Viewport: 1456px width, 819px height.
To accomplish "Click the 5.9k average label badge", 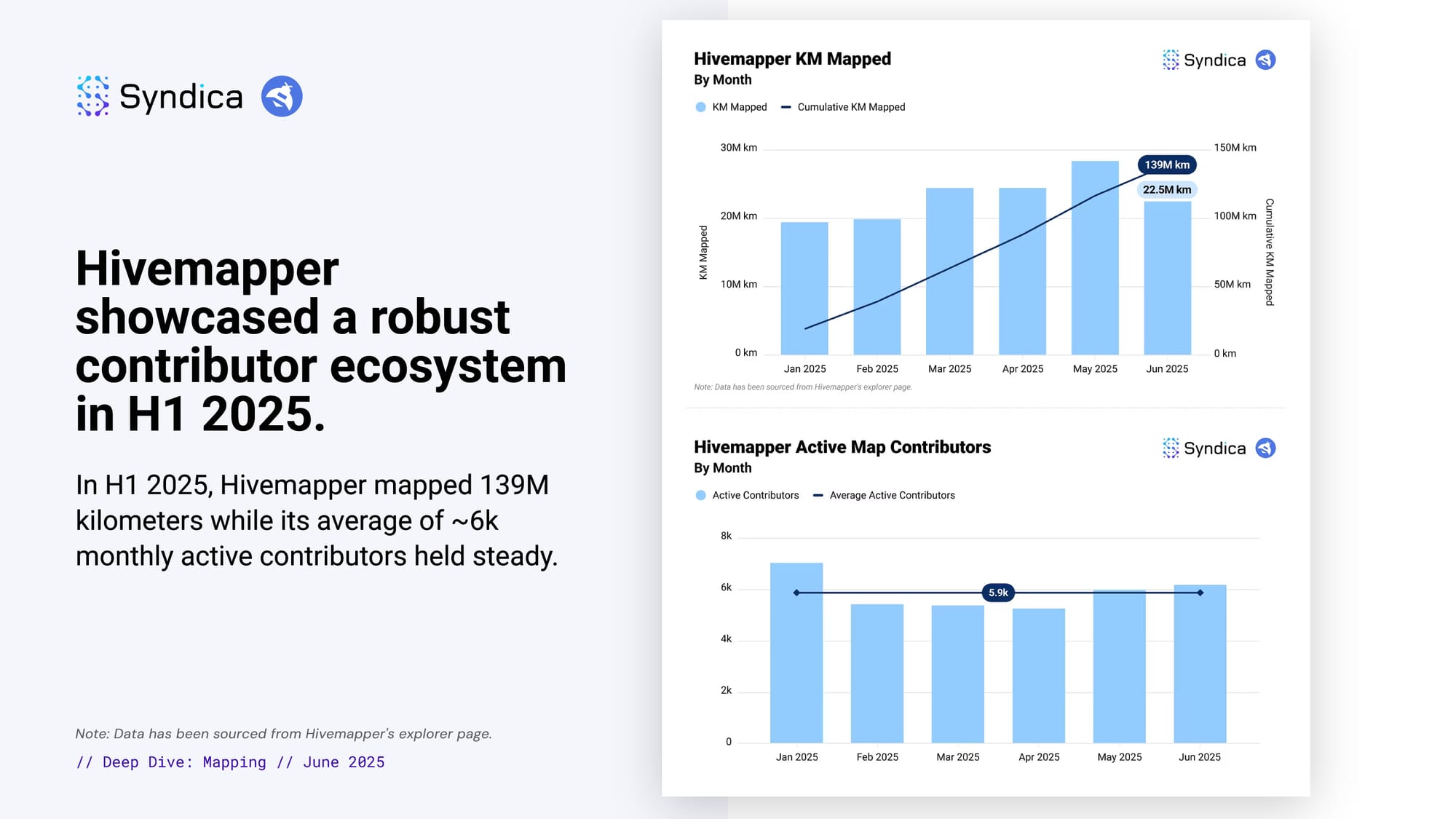I will pos(998,593).
